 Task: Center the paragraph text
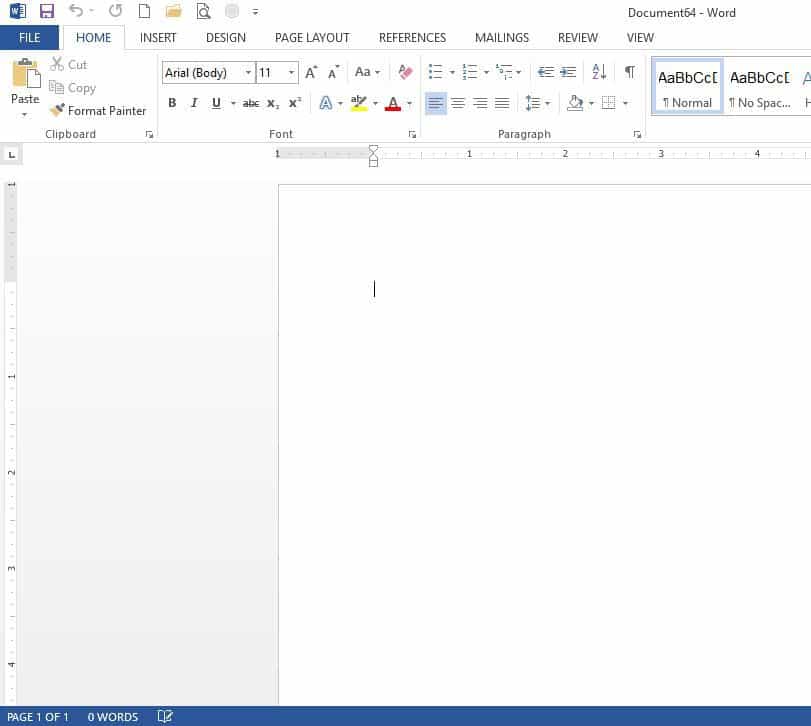(458, 103)
